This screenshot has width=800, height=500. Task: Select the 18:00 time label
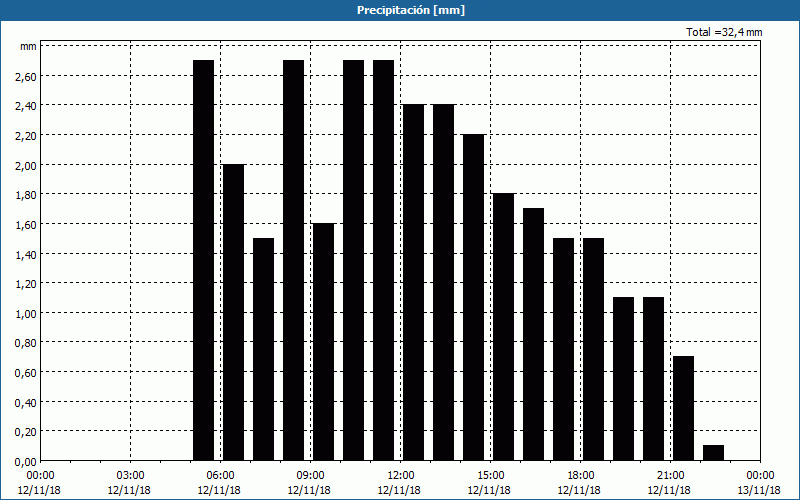580,476
